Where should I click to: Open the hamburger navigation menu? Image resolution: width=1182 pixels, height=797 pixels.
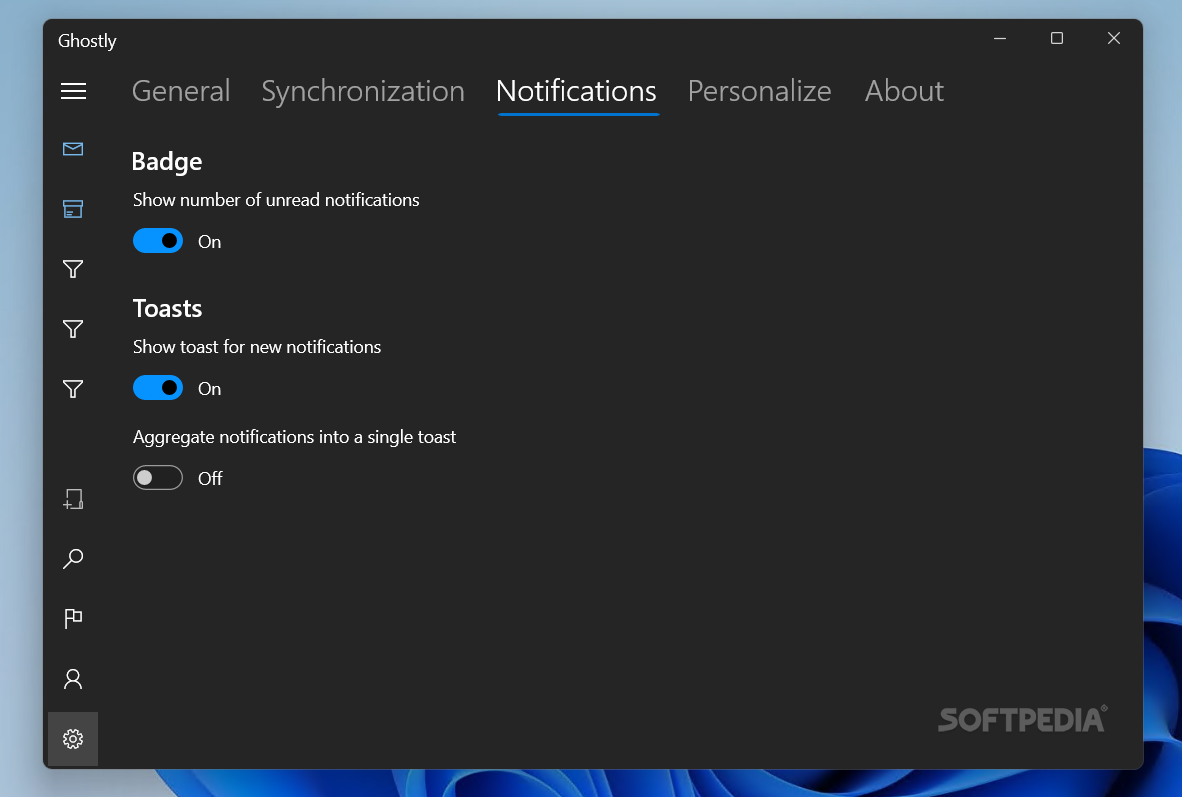[x=73, y=91]
